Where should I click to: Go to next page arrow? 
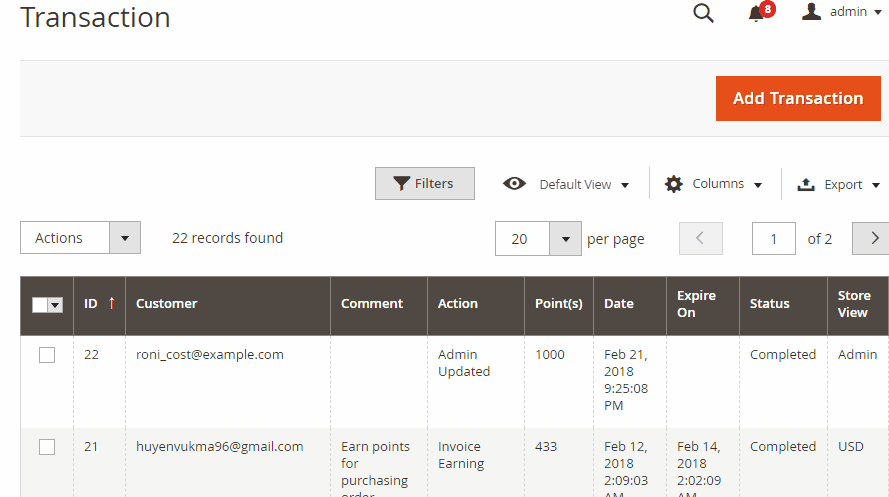pyautogui.click(x=871, y=239)
